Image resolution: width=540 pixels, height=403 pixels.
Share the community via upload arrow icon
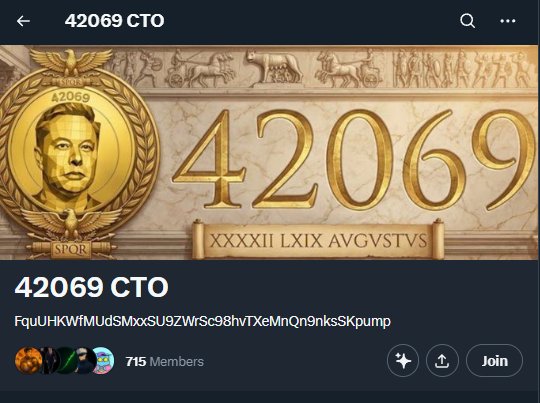(442, 361)
